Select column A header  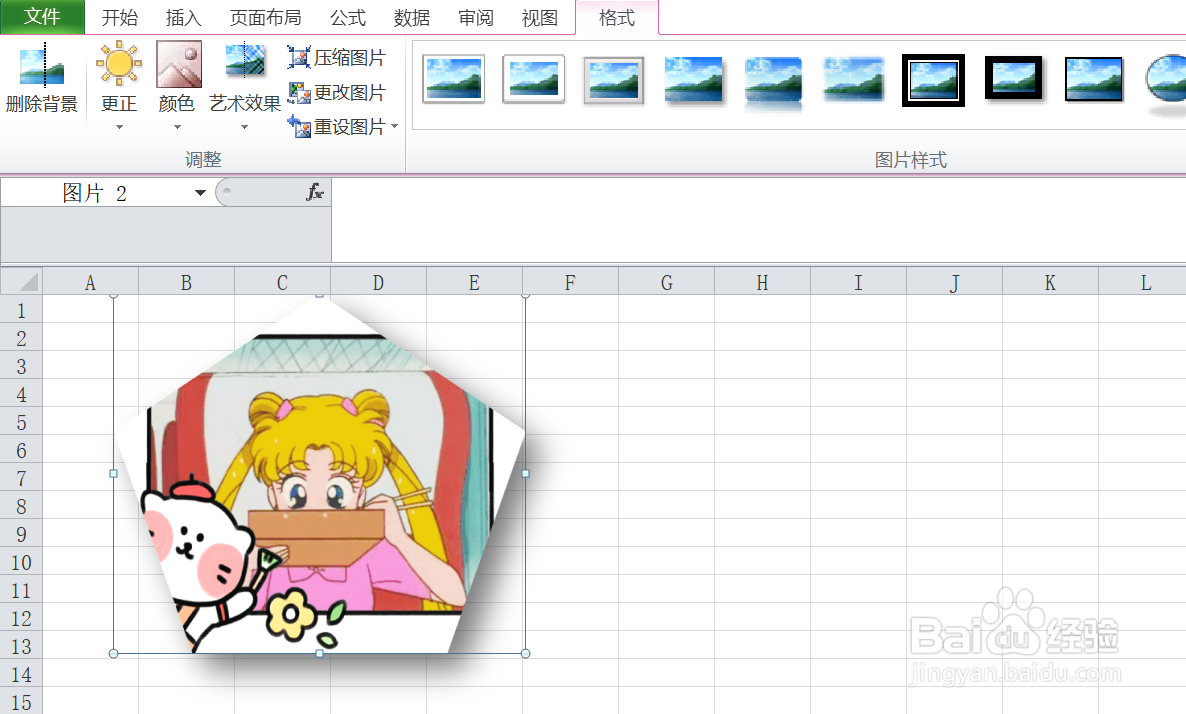[90, 283]
